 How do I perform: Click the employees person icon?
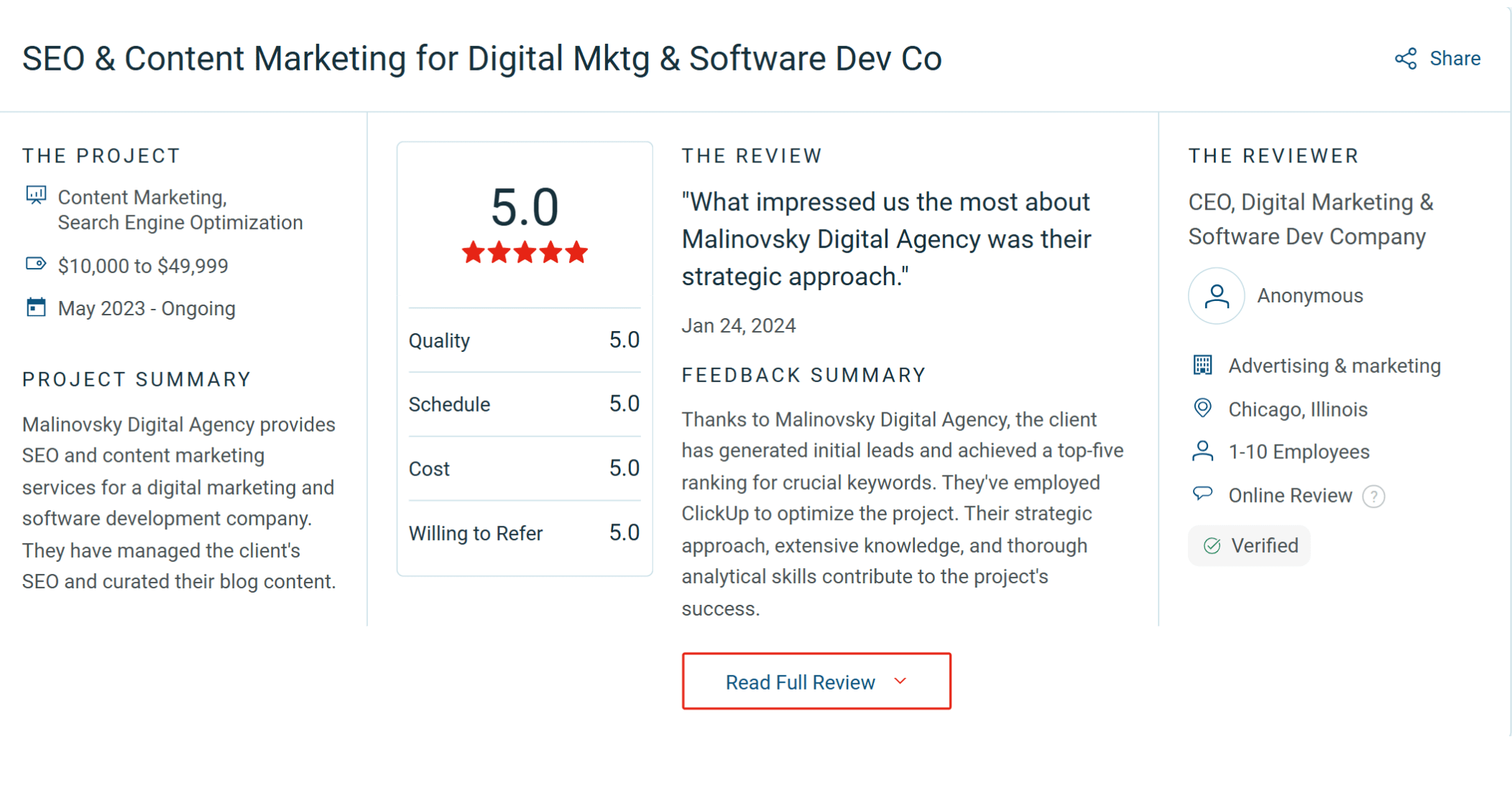pos(1202,452)
